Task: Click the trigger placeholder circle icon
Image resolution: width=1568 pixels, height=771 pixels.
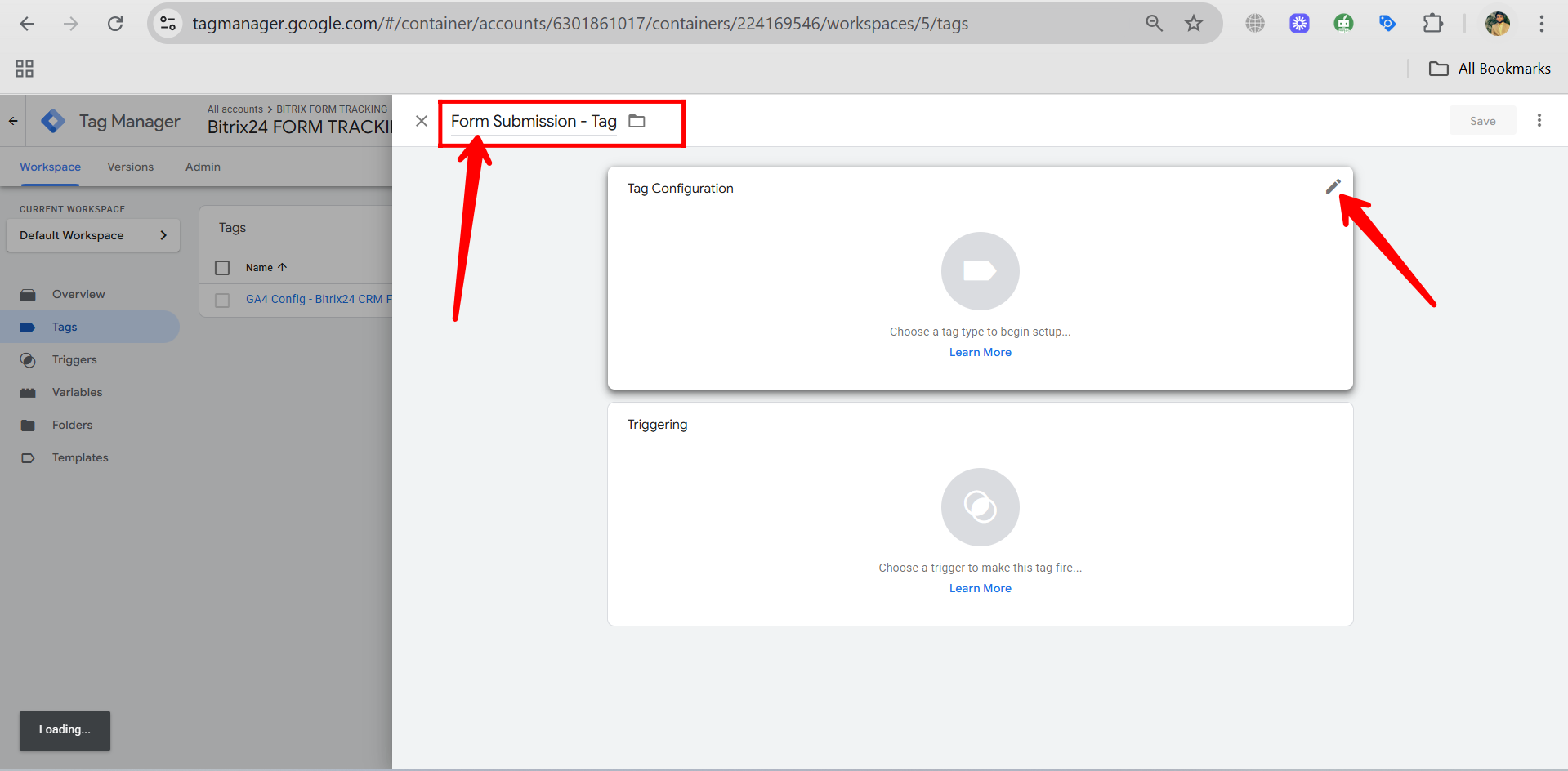Action: coord(980,507)
